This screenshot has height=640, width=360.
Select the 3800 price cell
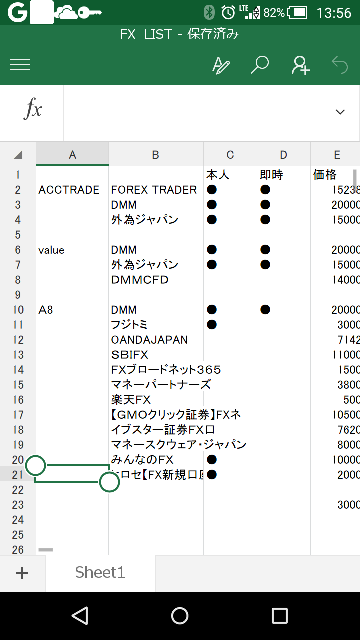[x=336, y=384]
